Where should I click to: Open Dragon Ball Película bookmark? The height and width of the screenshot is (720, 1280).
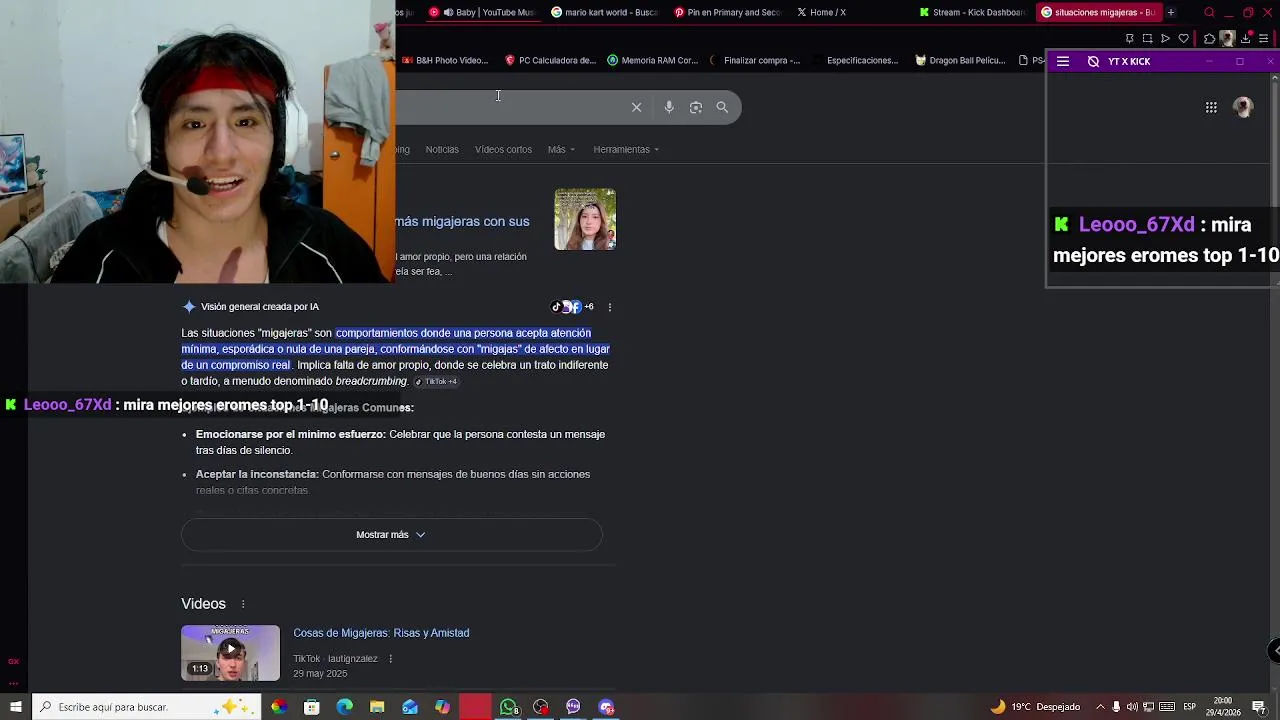click(x=960, y=61)
